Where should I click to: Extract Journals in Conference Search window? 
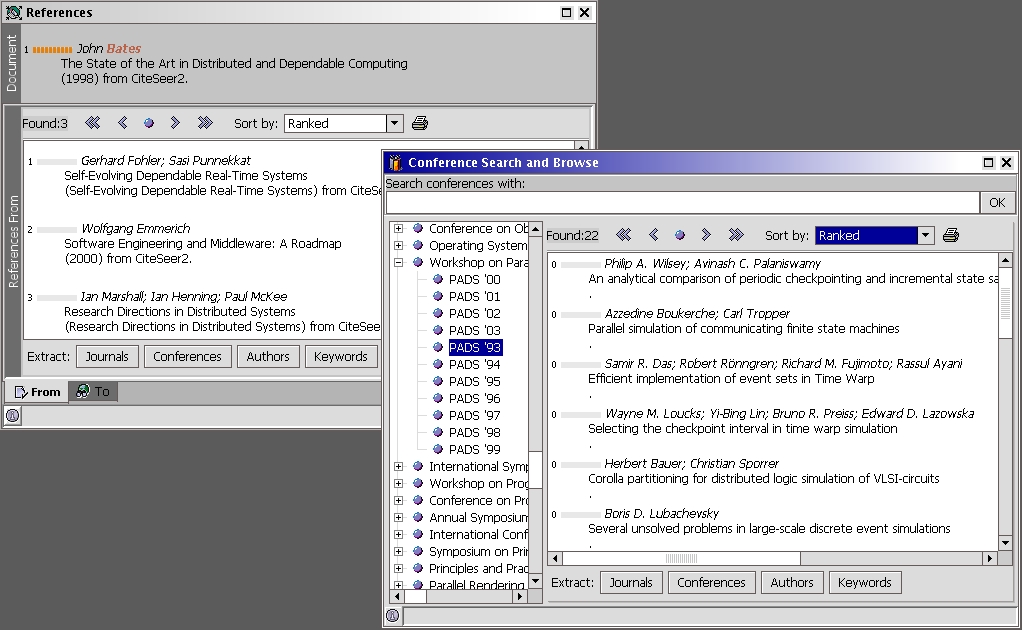(x=631, y=582)
